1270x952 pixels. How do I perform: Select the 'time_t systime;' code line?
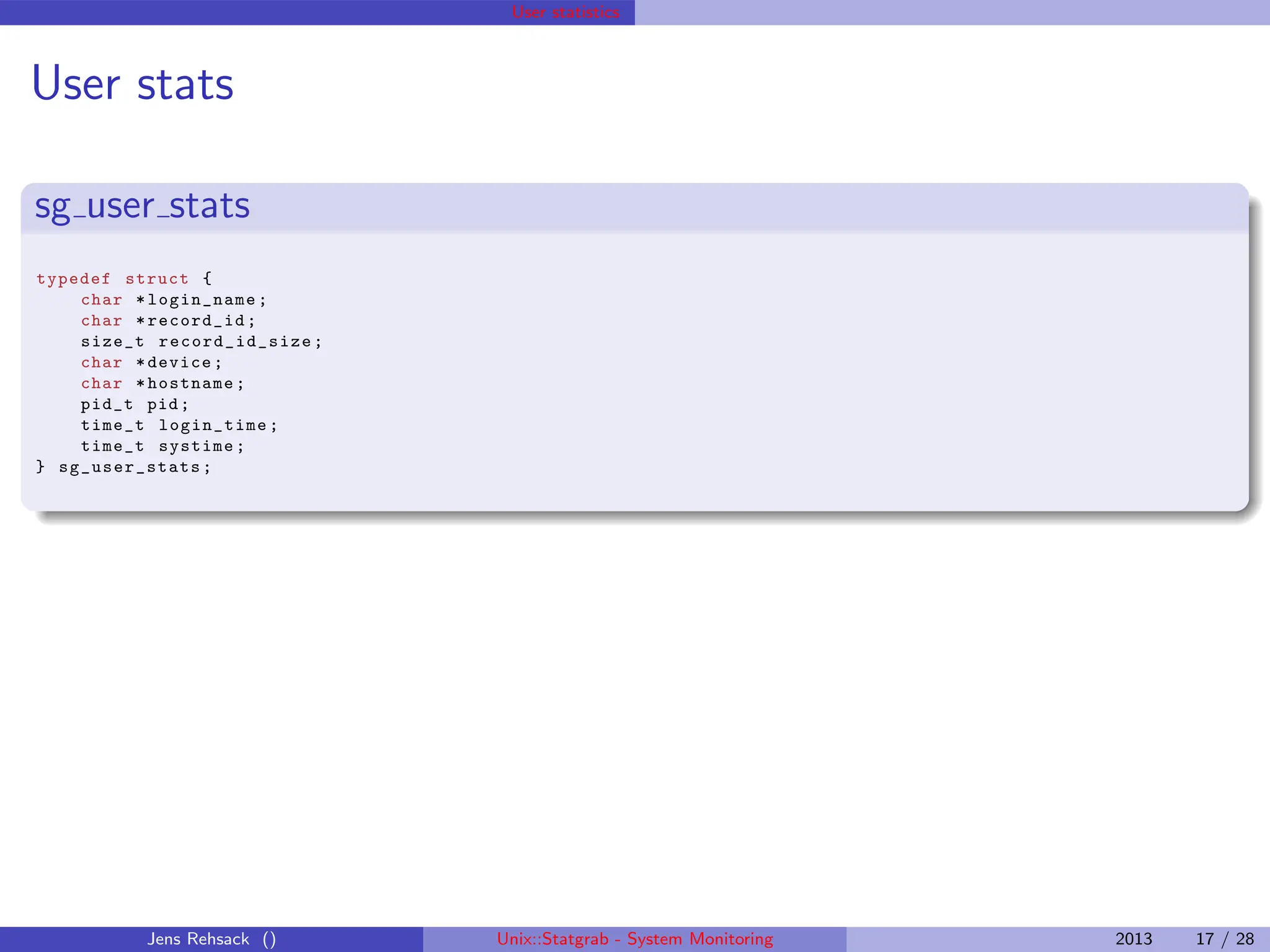pyautogui.click(x=162, y=446)
